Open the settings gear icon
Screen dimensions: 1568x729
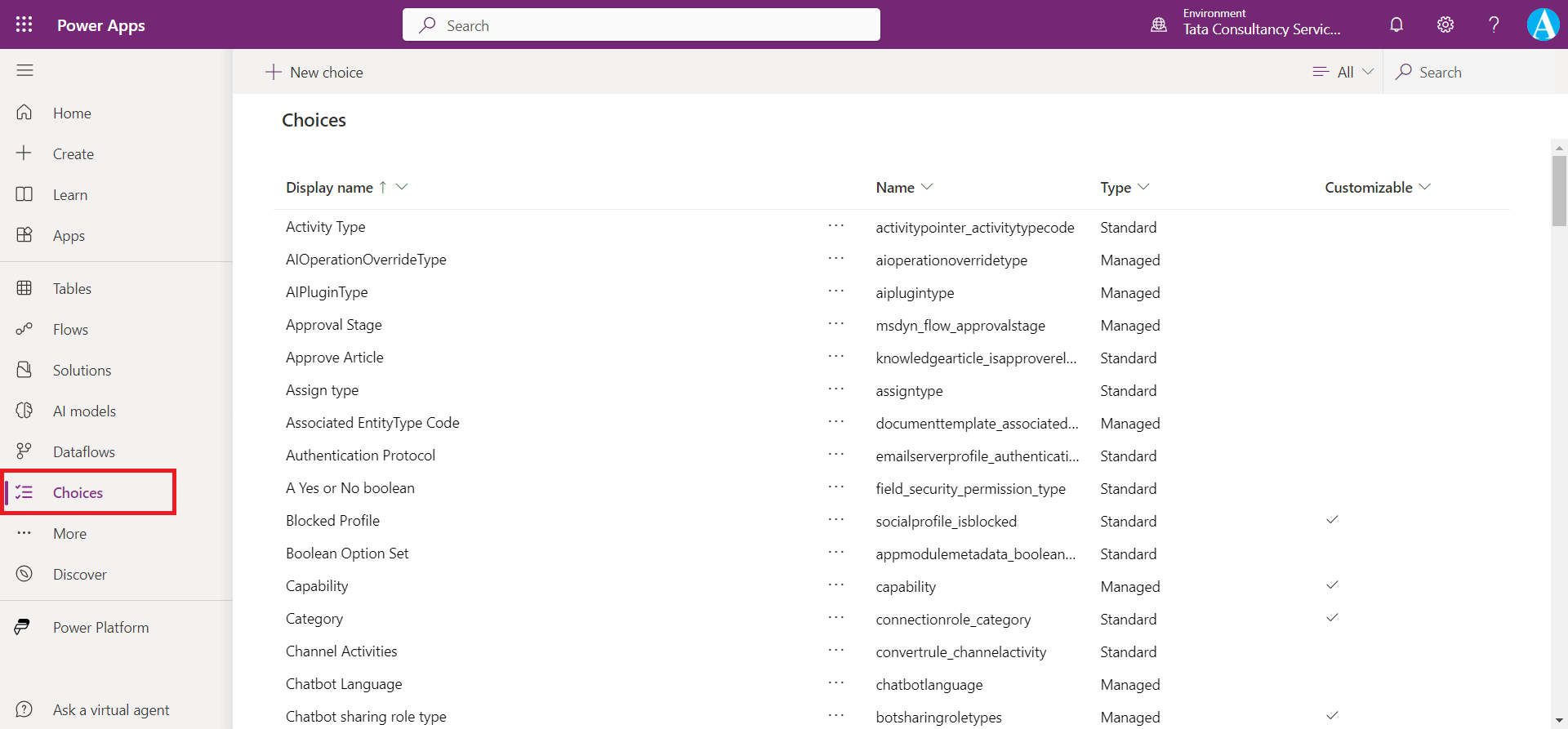(1445, 24)
